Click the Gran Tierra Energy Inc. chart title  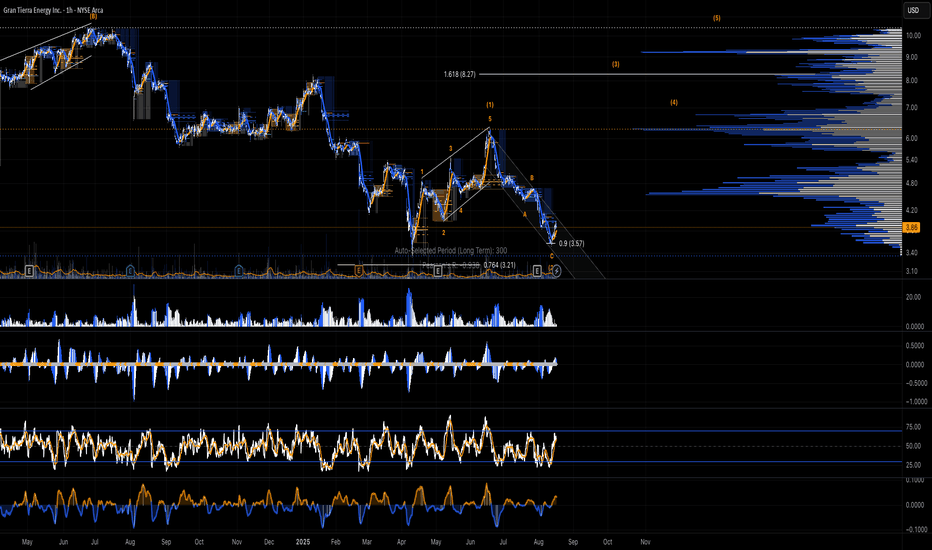[x=53, y=10]
